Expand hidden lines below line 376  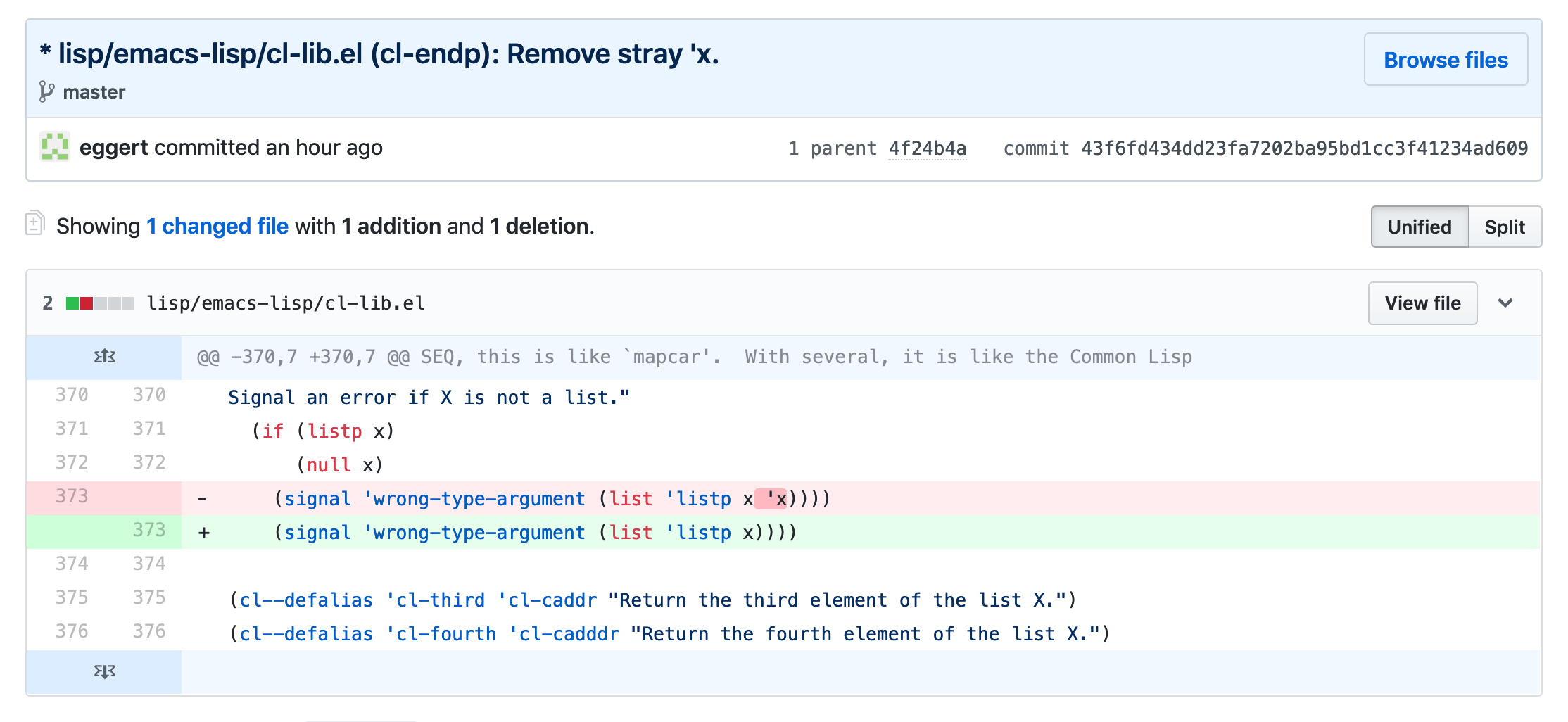[104, 672]
